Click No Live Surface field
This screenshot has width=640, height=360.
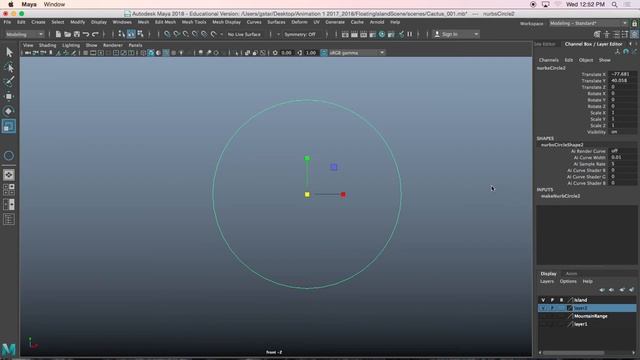tap(244, 34)
